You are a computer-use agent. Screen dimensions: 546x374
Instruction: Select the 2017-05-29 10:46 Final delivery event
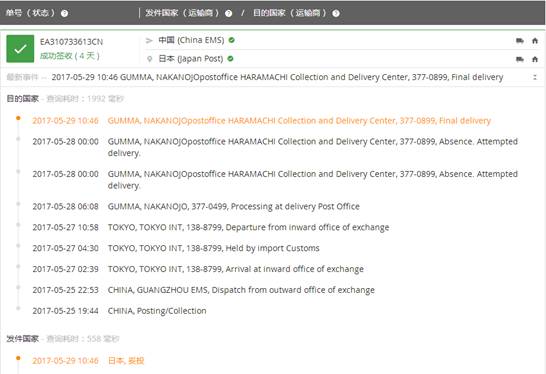[262, 120]
